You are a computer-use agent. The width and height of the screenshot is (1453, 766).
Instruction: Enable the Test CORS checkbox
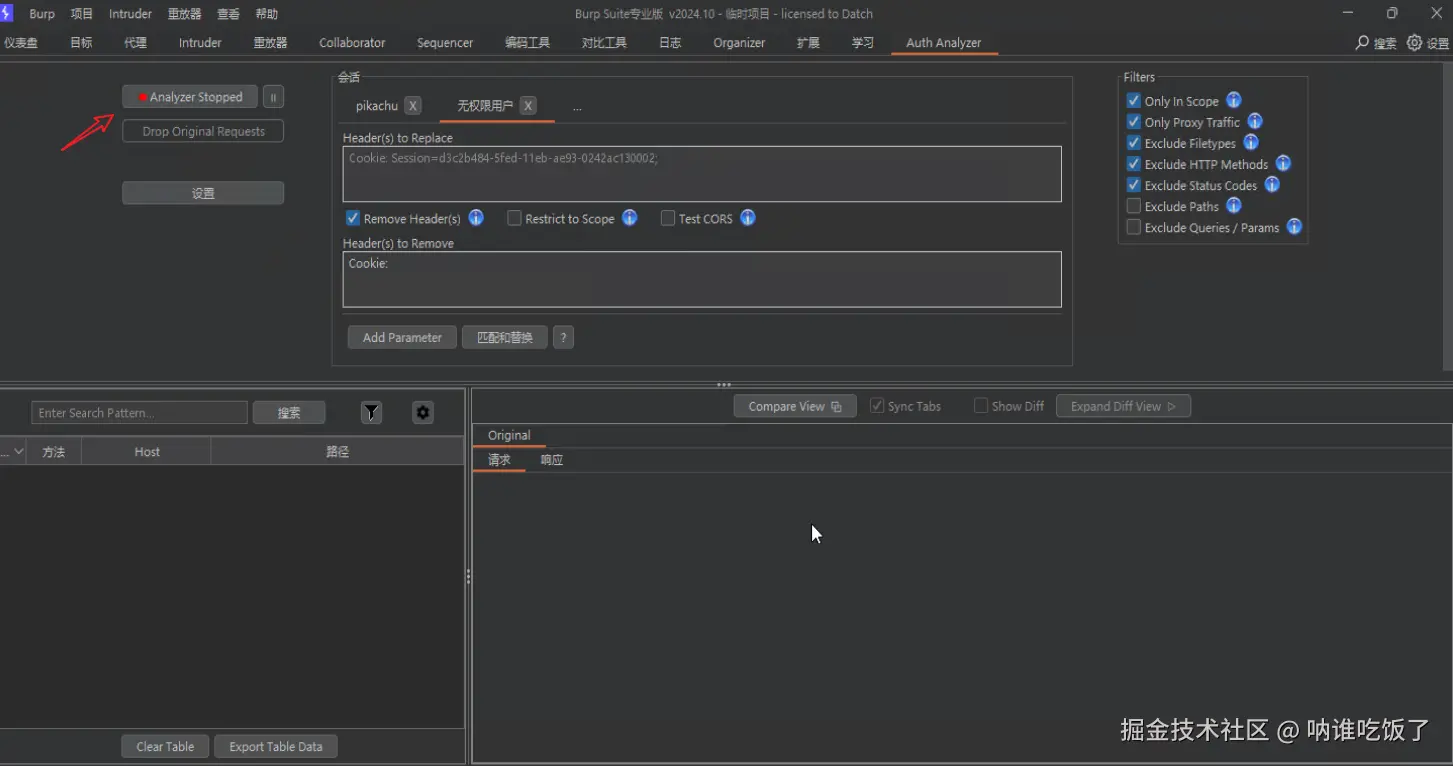tap(668, 218)
